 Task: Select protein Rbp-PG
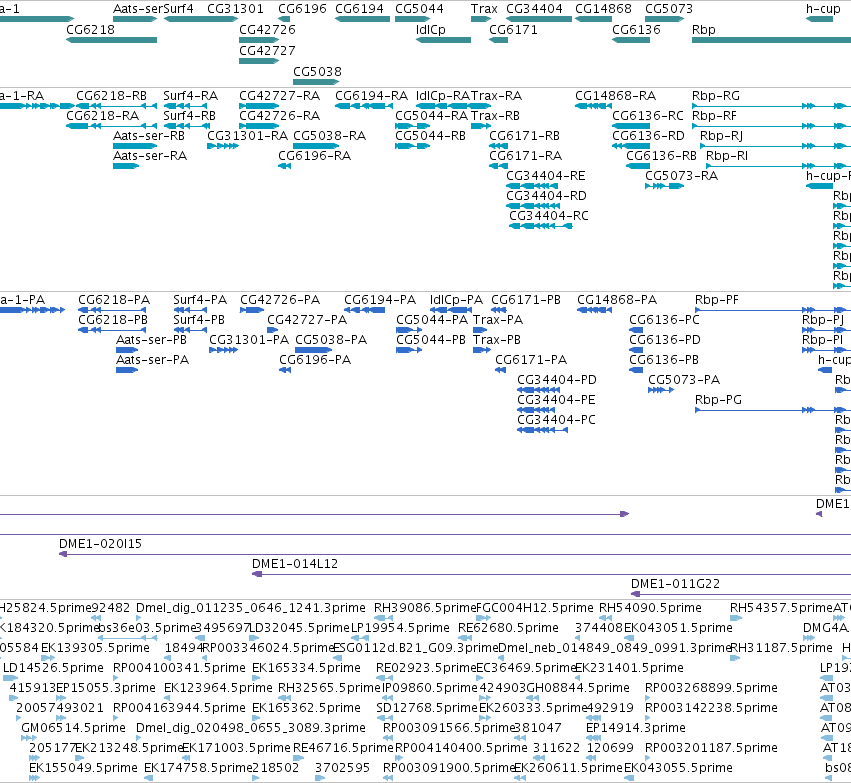pyautogui.click(x=718, y=400)
